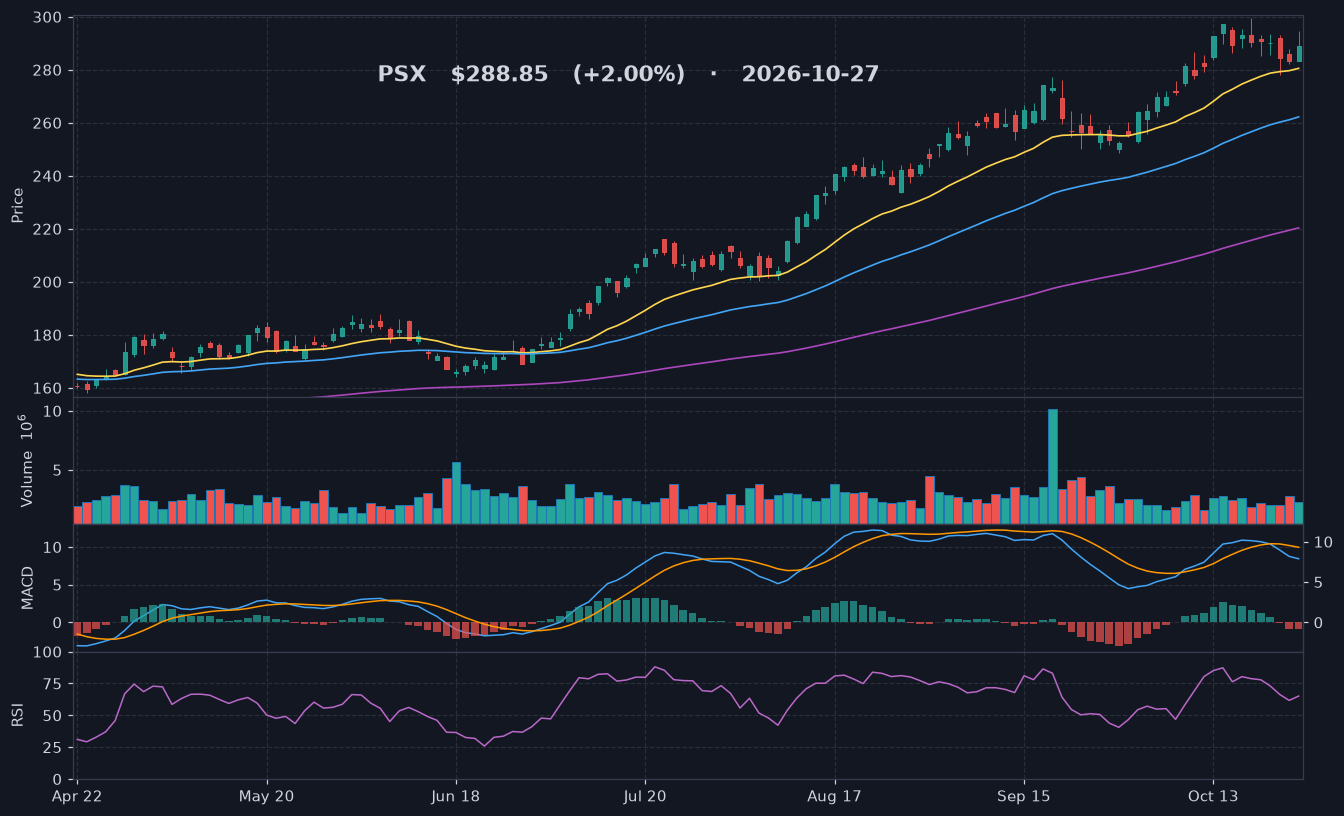The image size is (1344, 816).
Task: Click the "MACD" axis label
Action: click(x=27, y=588)
